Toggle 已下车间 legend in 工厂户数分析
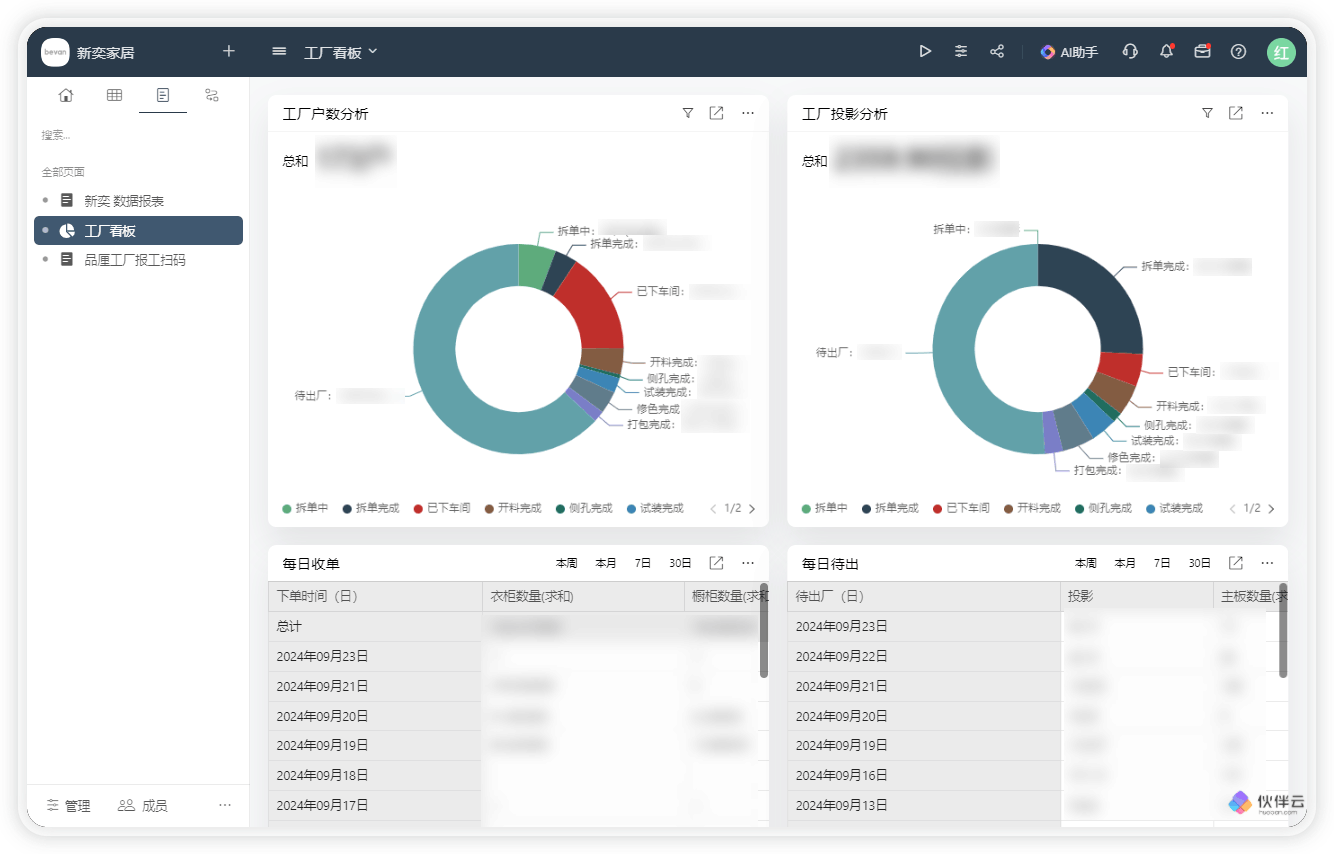The width and height of the screenshot is (1334, 854). (x=442, y=508)
